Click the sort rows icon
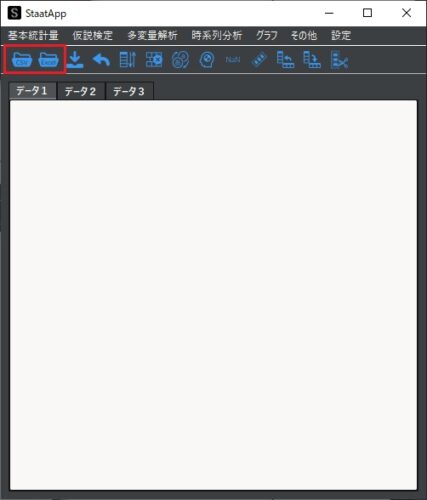The image size is (427, 500). point(128,60)
